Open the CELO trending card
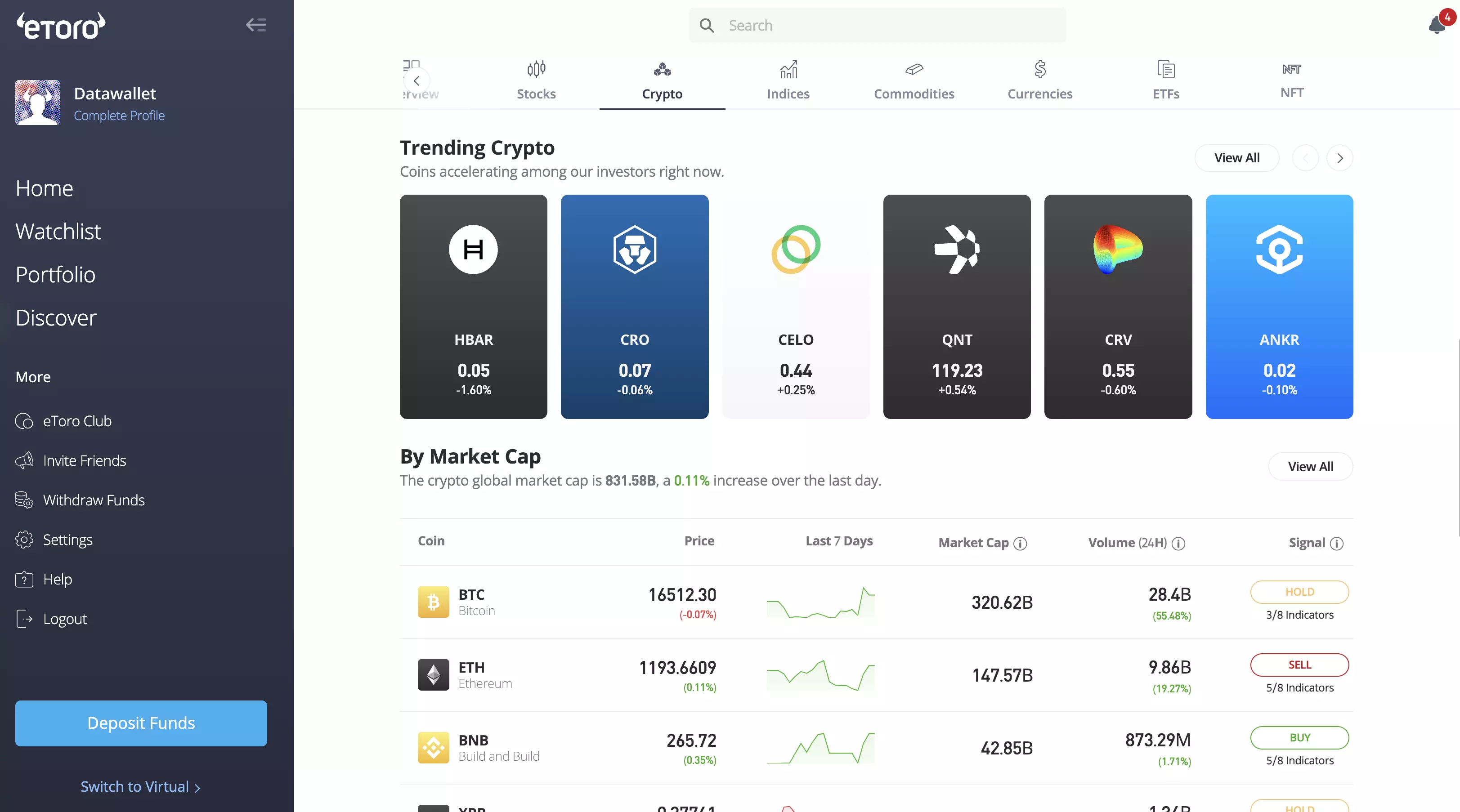 point(796,307)
